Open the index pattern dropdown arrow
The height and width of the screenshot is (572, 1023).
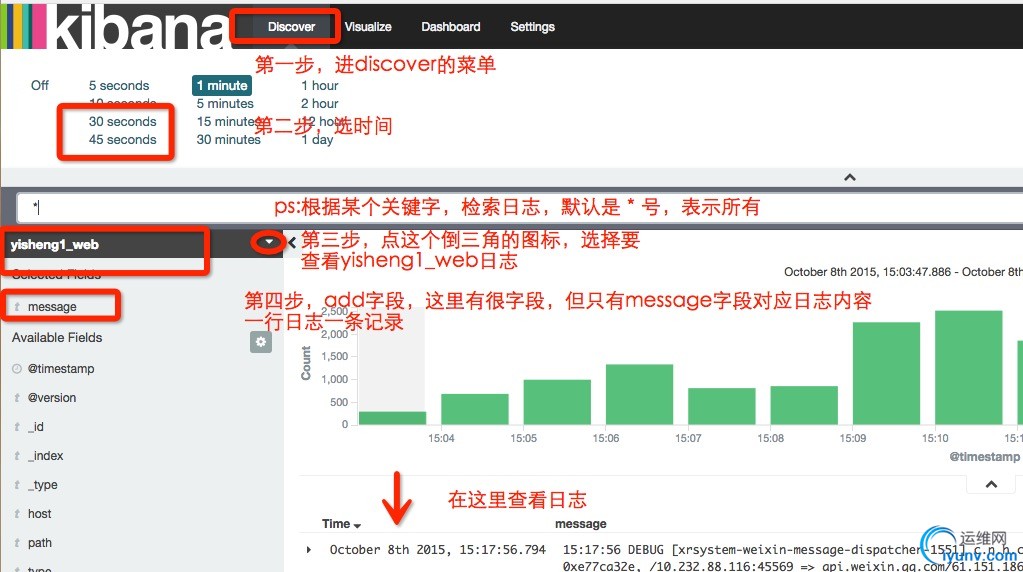tap(268, 242)
